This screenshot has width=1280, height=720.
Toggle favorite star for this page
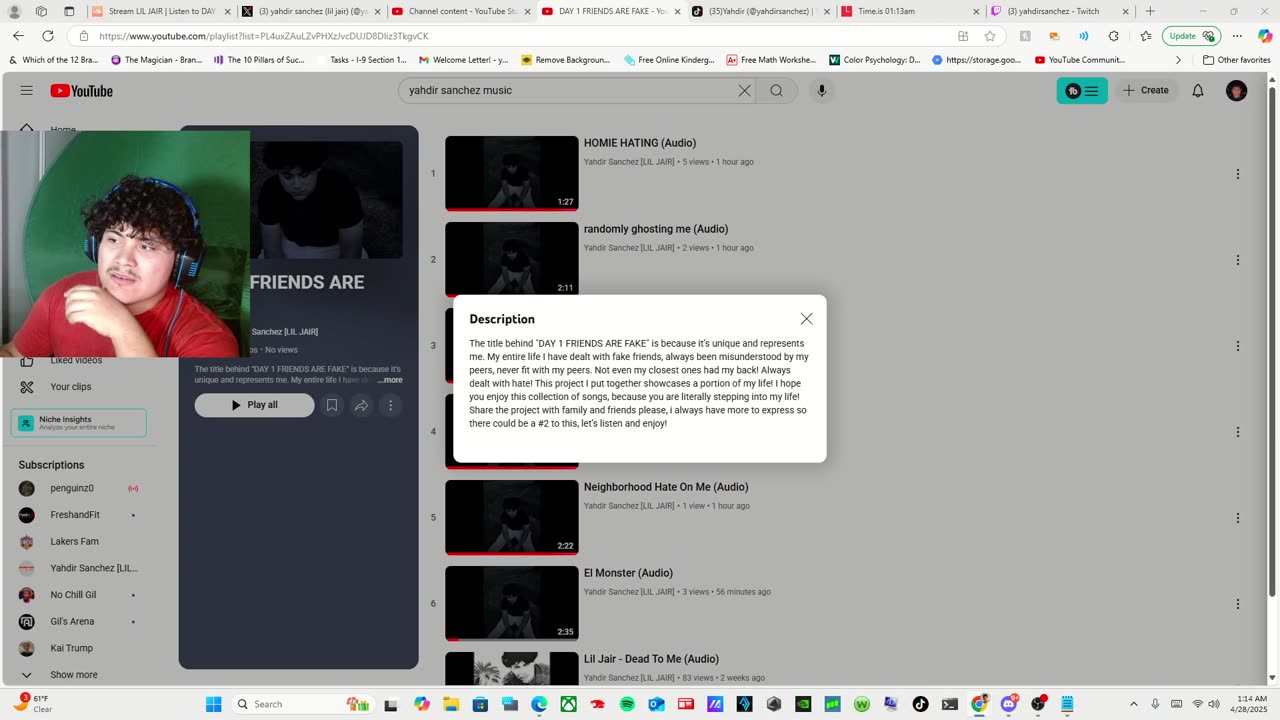click(x=990, y=36)
